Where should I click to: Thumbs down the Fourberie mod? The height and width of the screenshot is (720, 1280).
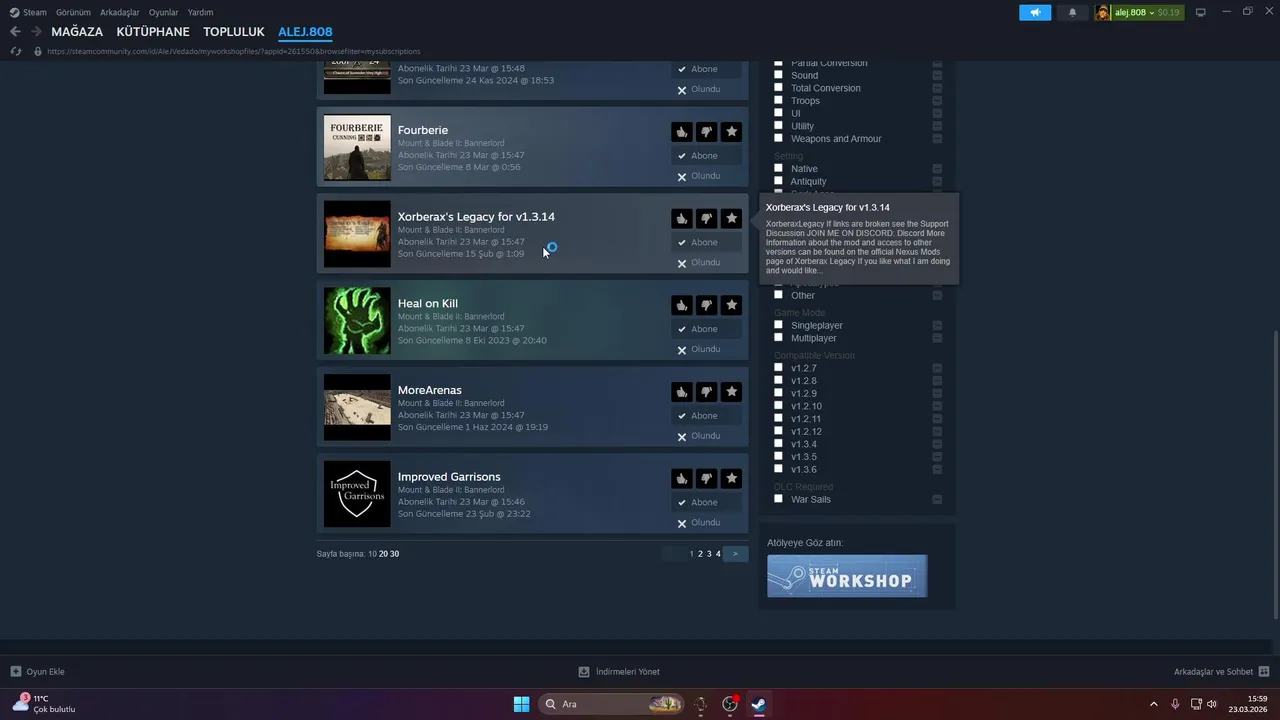point(706,132)
